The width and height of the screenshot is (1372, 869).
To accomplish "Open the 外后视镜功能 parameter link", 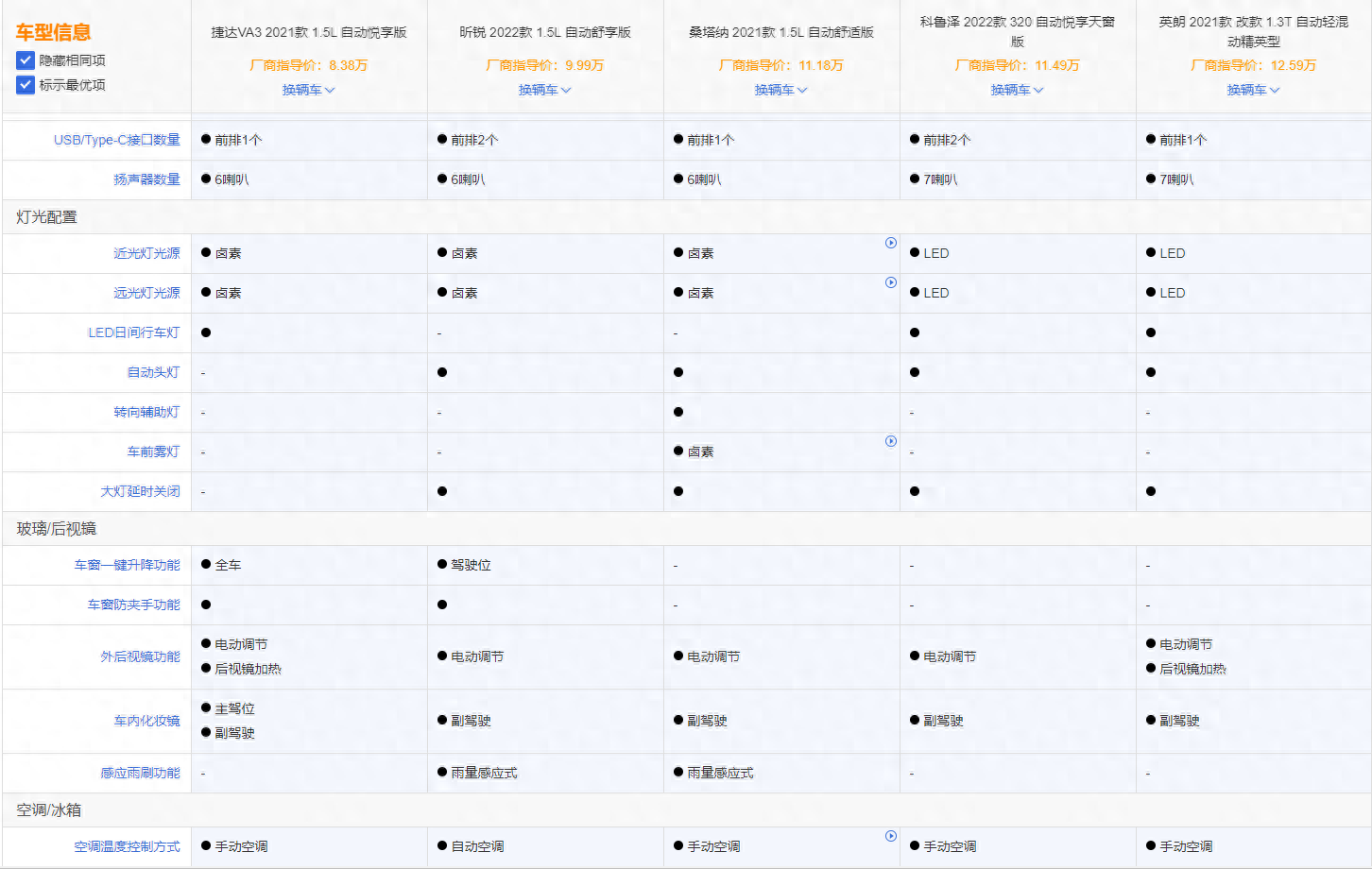I will pyautogui.click(x=140, y=656).
